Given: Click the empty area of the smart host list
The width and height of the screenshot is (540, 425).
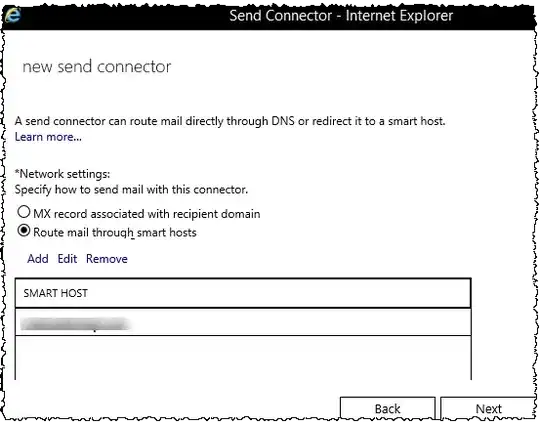Looking at the screenshot, I should tap(243, 358).
